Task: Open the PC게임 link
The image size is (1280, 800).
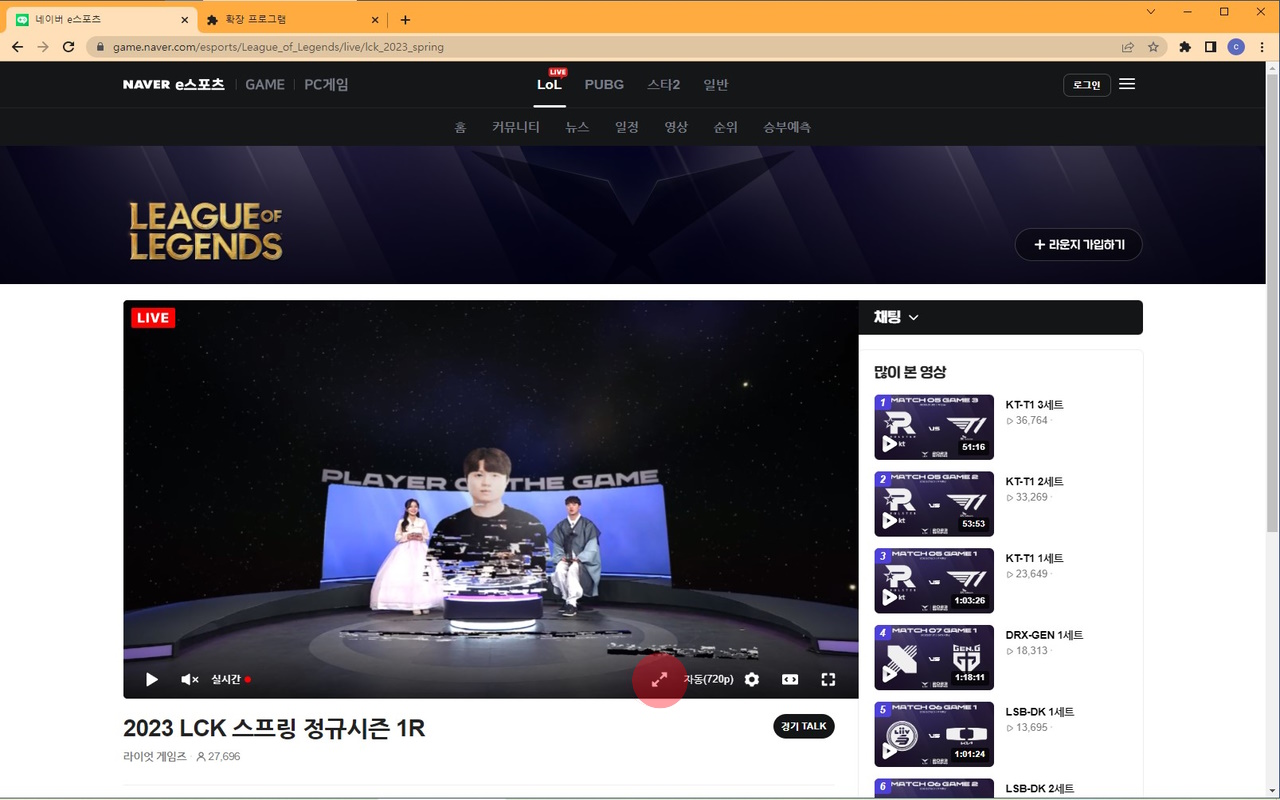Action: click(326, 85)
